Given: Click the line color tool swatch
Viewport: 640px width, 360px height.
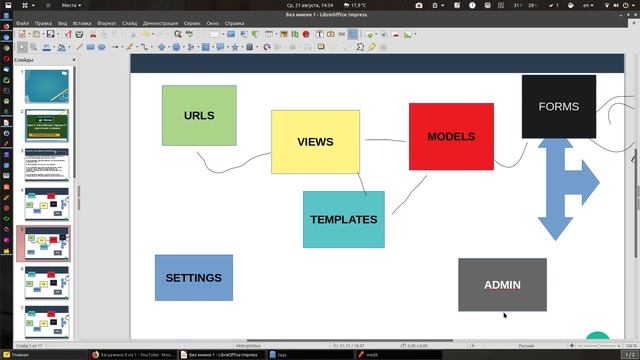Looking at the screenshot, I should coord(47,47).
